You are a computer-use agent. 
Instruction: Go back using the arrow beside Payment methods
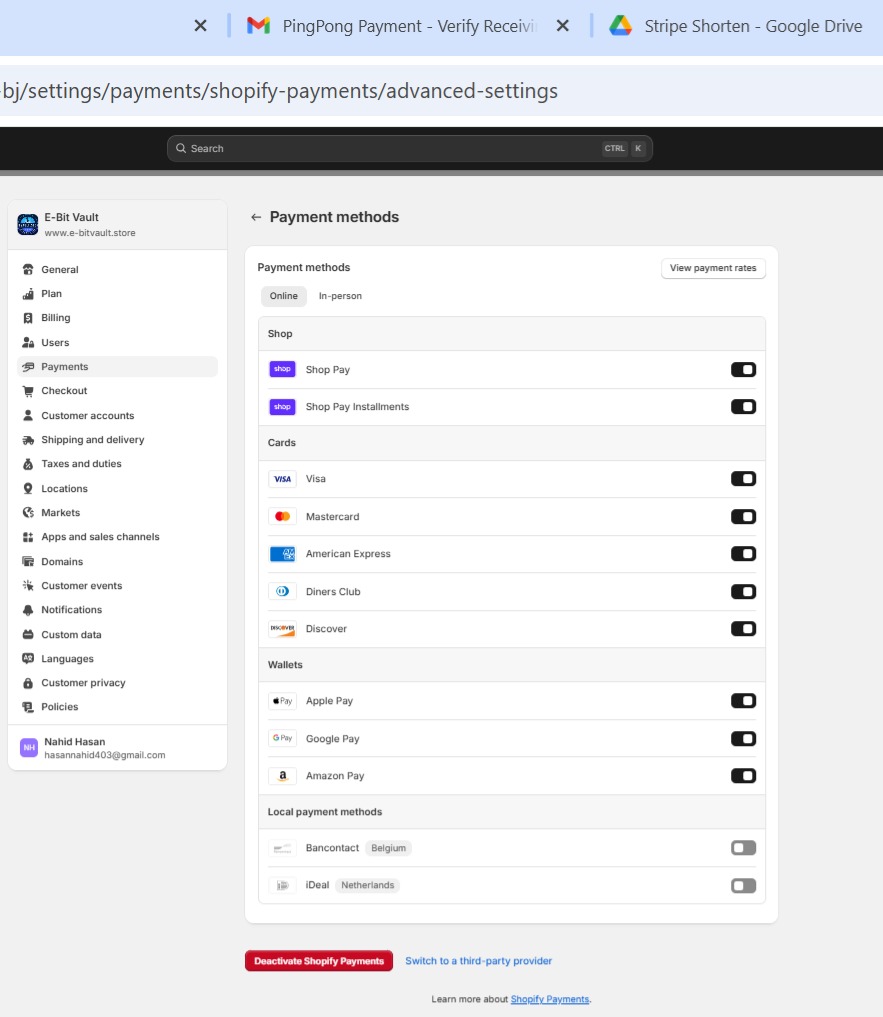pyautogui.click(x=256, y=217)
